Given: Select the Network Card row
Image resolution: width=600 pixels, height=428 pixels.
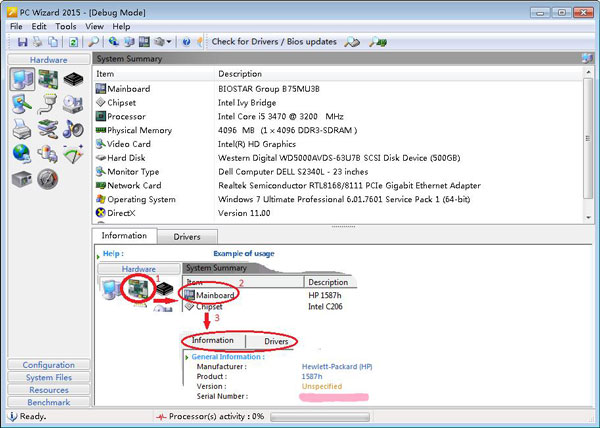Looking at the screenshot, I should coord(338,185).
